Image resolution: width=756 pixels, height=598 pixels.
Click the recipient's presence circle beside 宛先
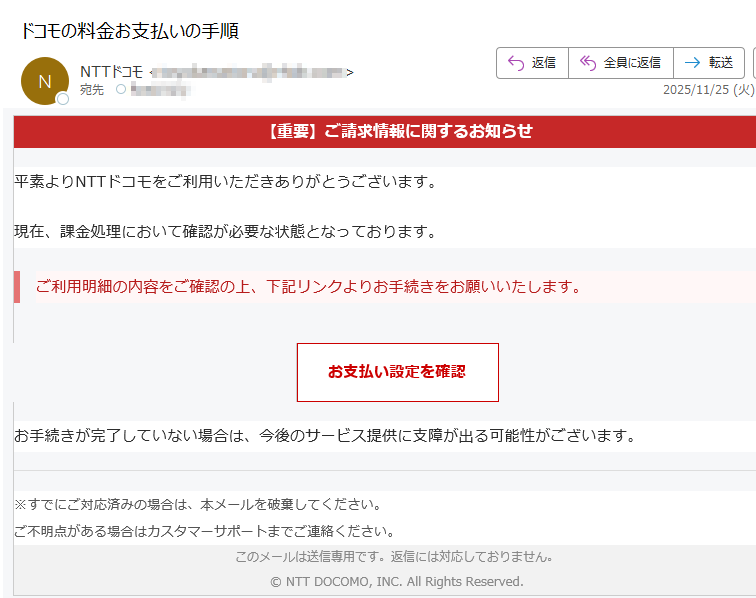click(x=121, y=90)
